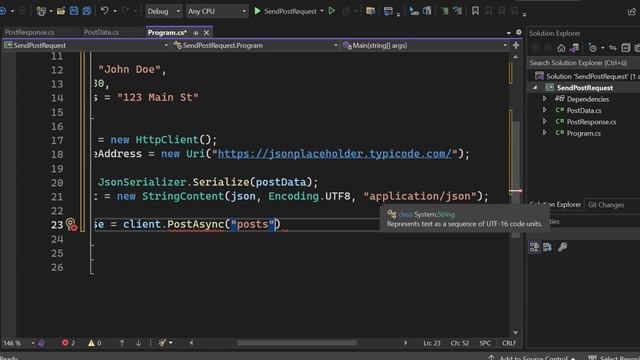Screen dimensions: 640x360
Task: Select the Solution Explorer bottom tab
Action: click(555, 205)
